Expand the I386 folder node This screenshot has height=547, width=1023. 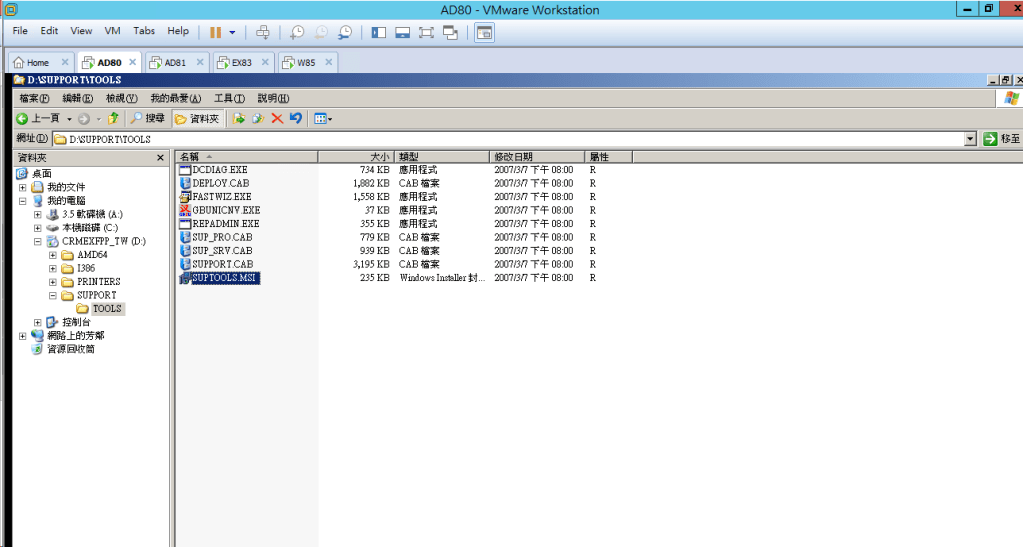53,268
